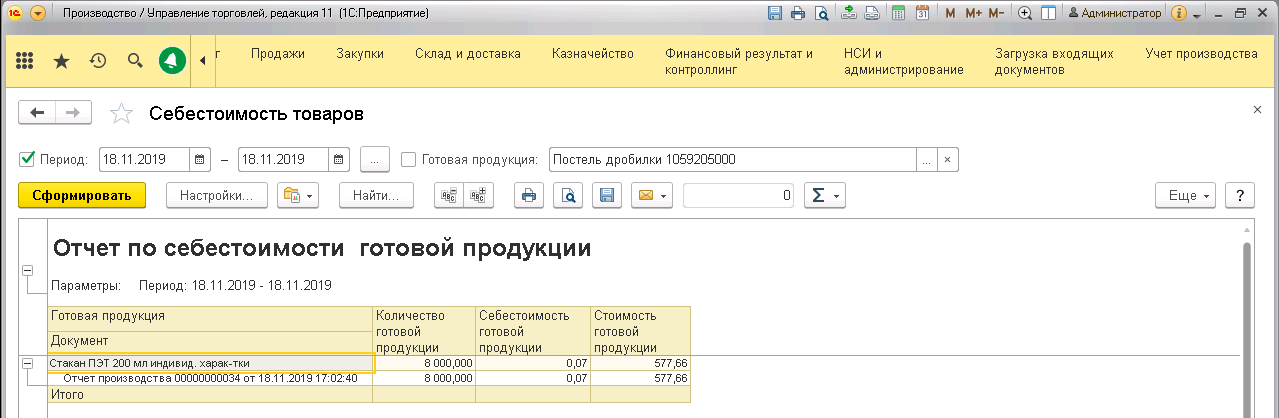Viewport: 1279px width, 418px height.
Task: Click the Сформировать button
Action: click(82, 196)
